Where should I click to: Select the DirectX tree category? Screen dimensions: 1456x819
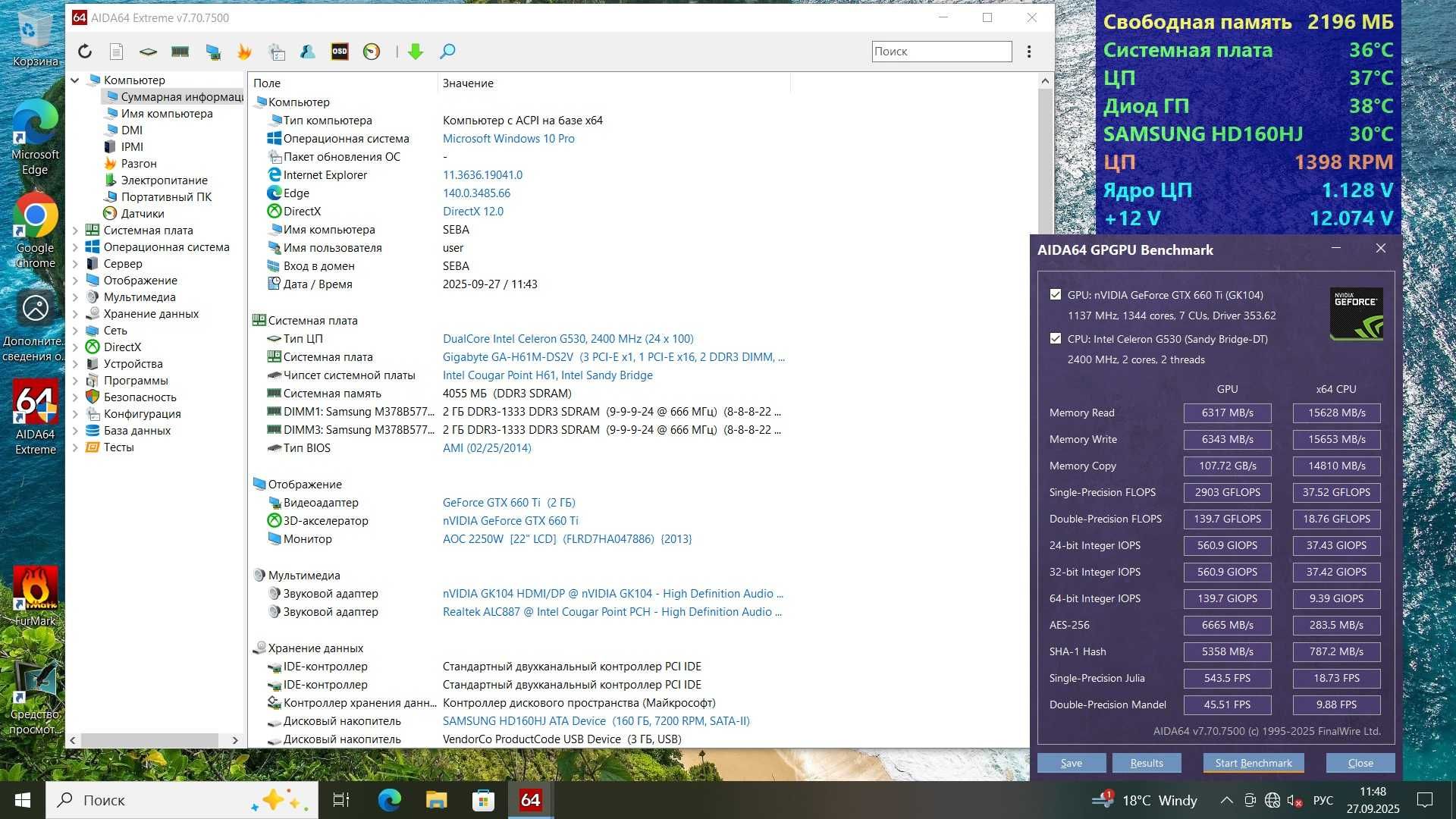point(122,347)
